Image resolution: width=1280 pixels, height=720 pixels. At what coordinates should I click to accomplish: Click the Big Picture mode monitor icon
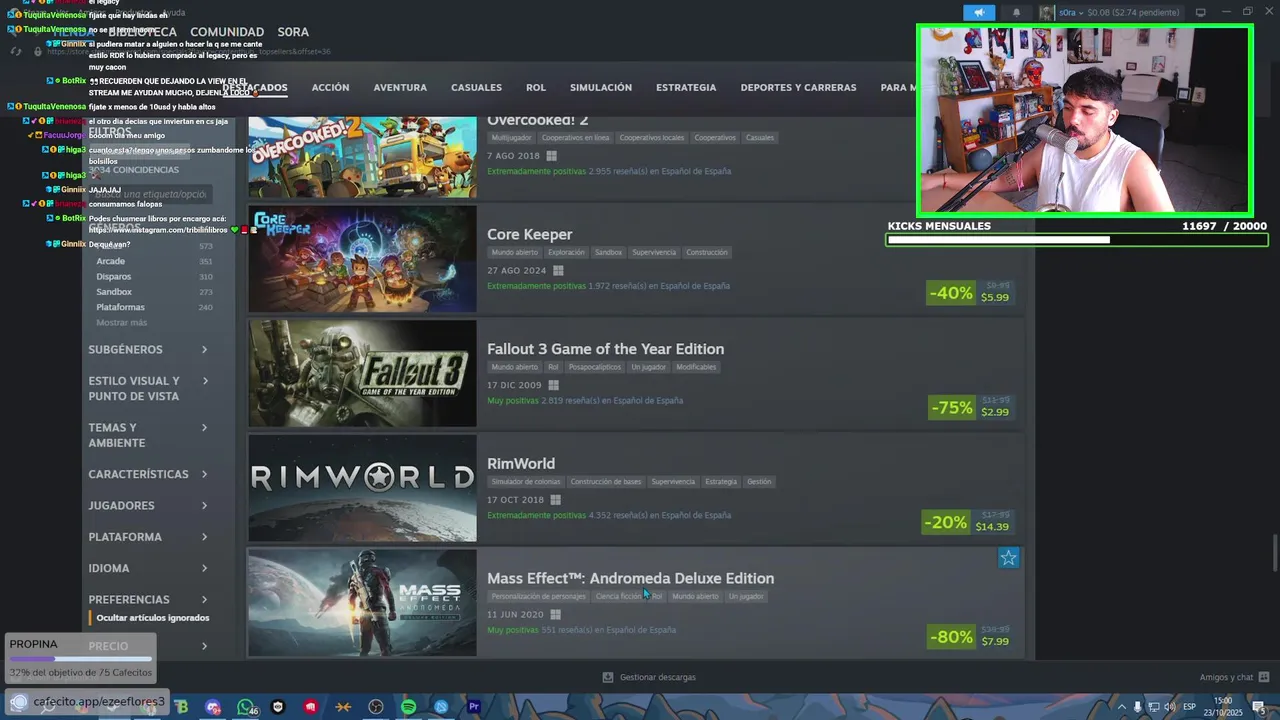tap(1200, 12)
